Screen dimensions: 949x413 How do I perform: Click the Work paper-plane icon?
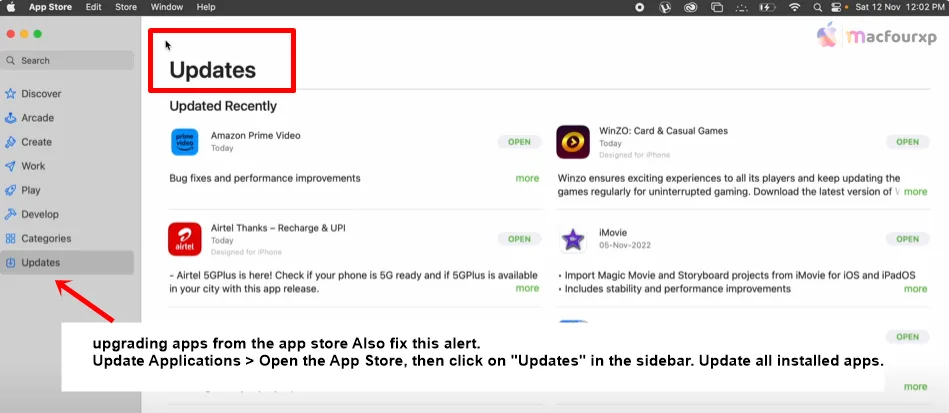(x=10, y=166)
